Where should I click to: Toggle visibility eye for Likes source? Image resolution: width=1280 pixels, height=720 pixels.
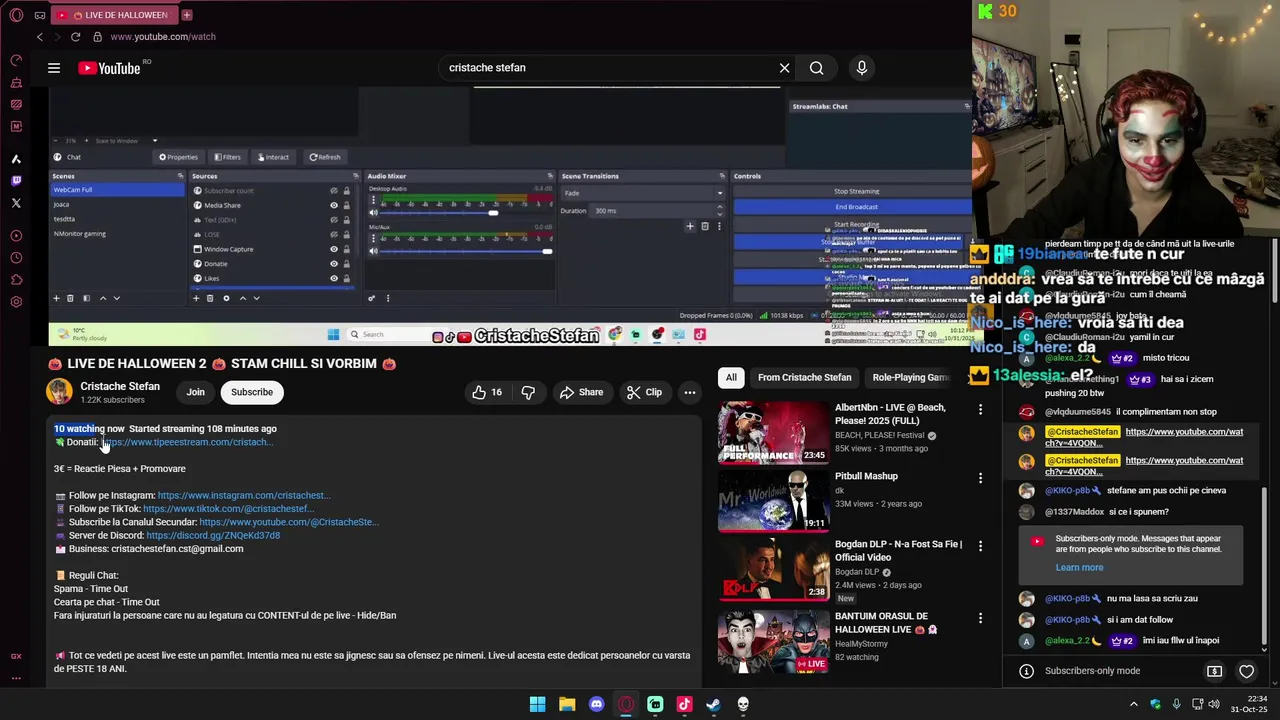click(x=334, y=278)
